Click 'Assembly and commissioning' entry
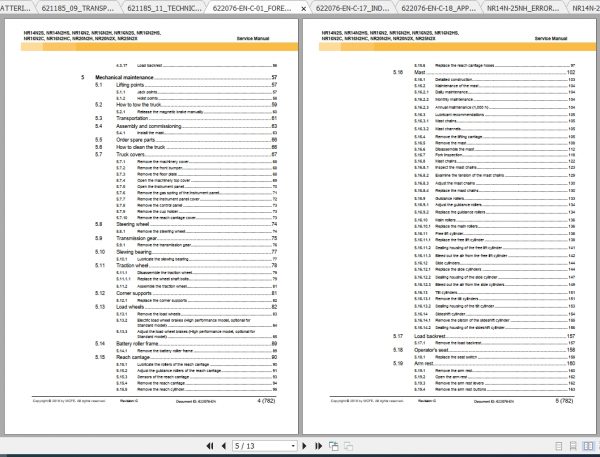 pos(186,126)
